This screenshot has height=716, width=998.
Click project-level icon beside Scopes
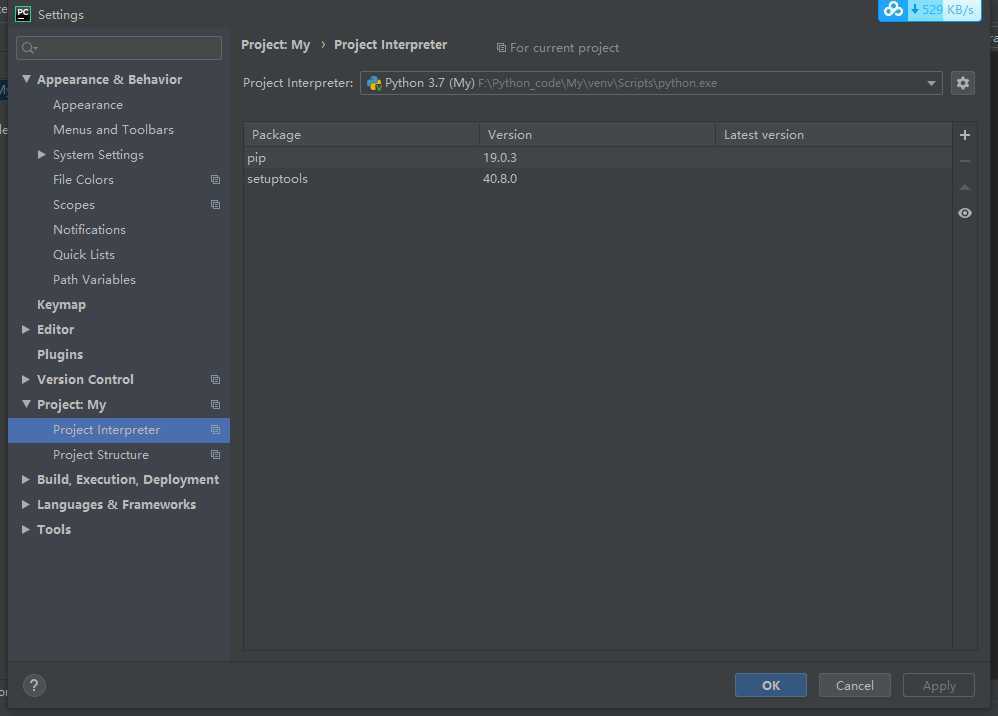click(x=215, y=205)
